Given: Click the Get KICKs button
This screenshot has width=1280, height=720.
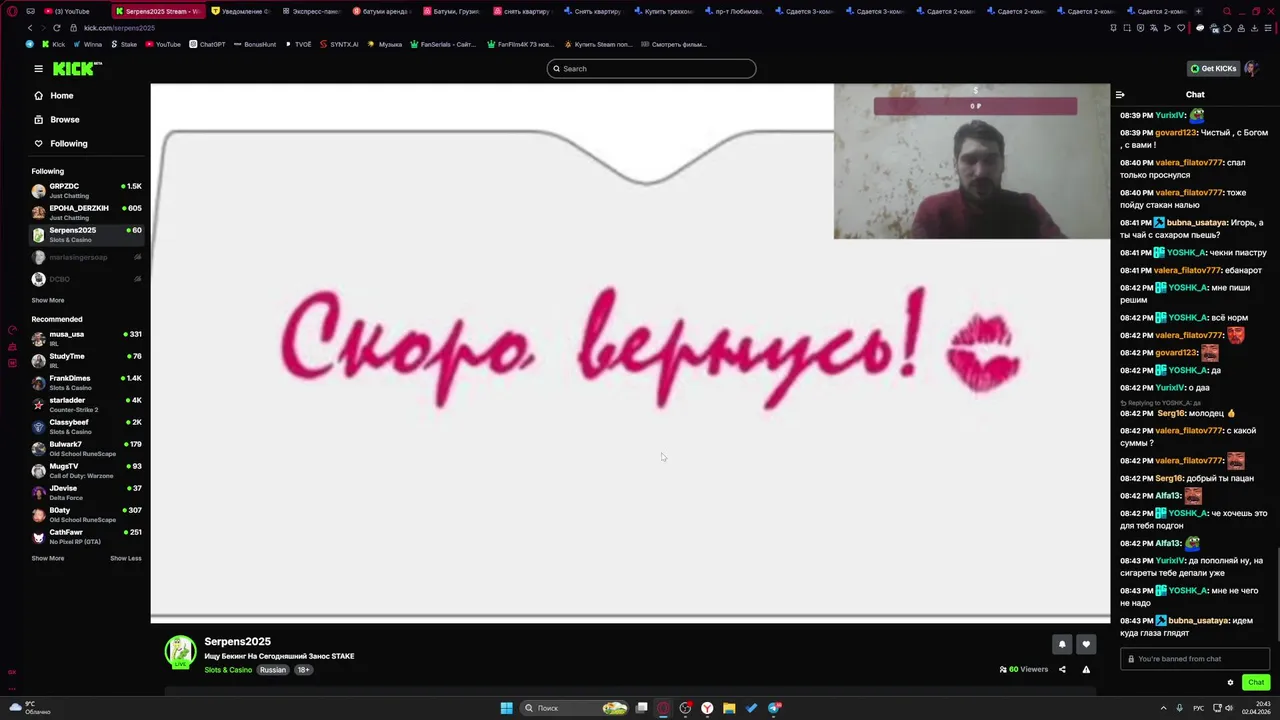Looking at the screenshot, I should 1213,69.
